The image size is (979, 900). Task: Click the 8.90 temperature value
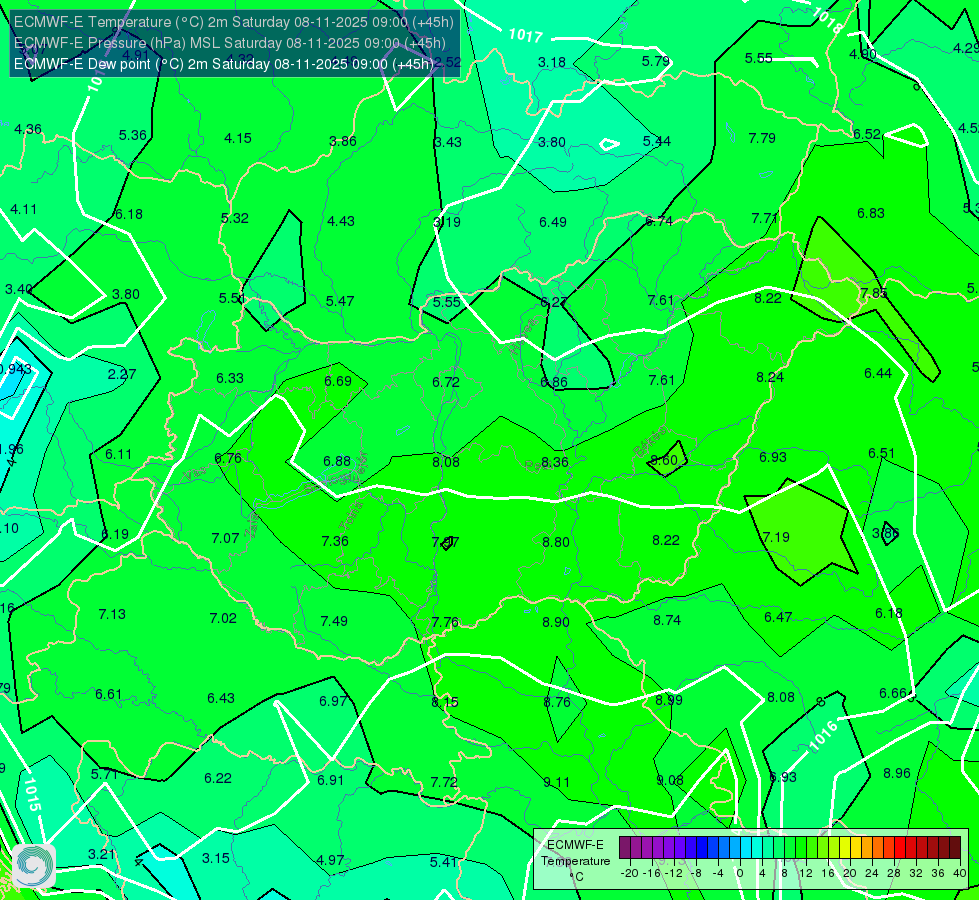(556, 622)
